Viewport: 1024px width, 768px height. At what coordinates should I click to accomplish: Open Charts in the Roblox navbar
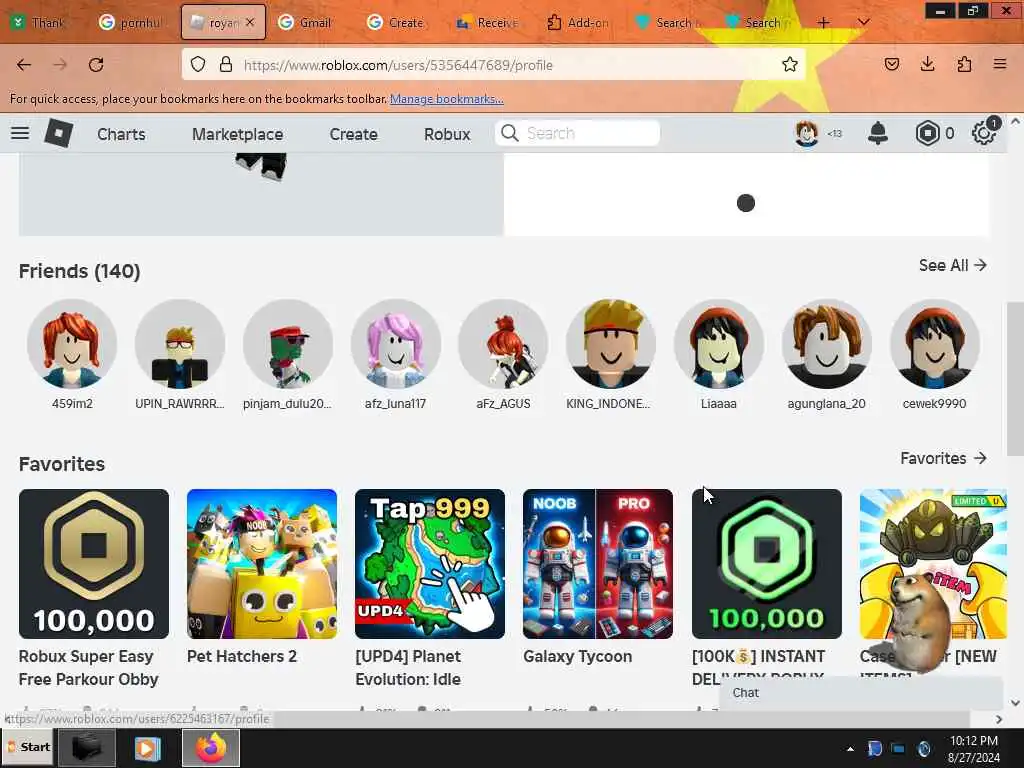pos(121,134)
